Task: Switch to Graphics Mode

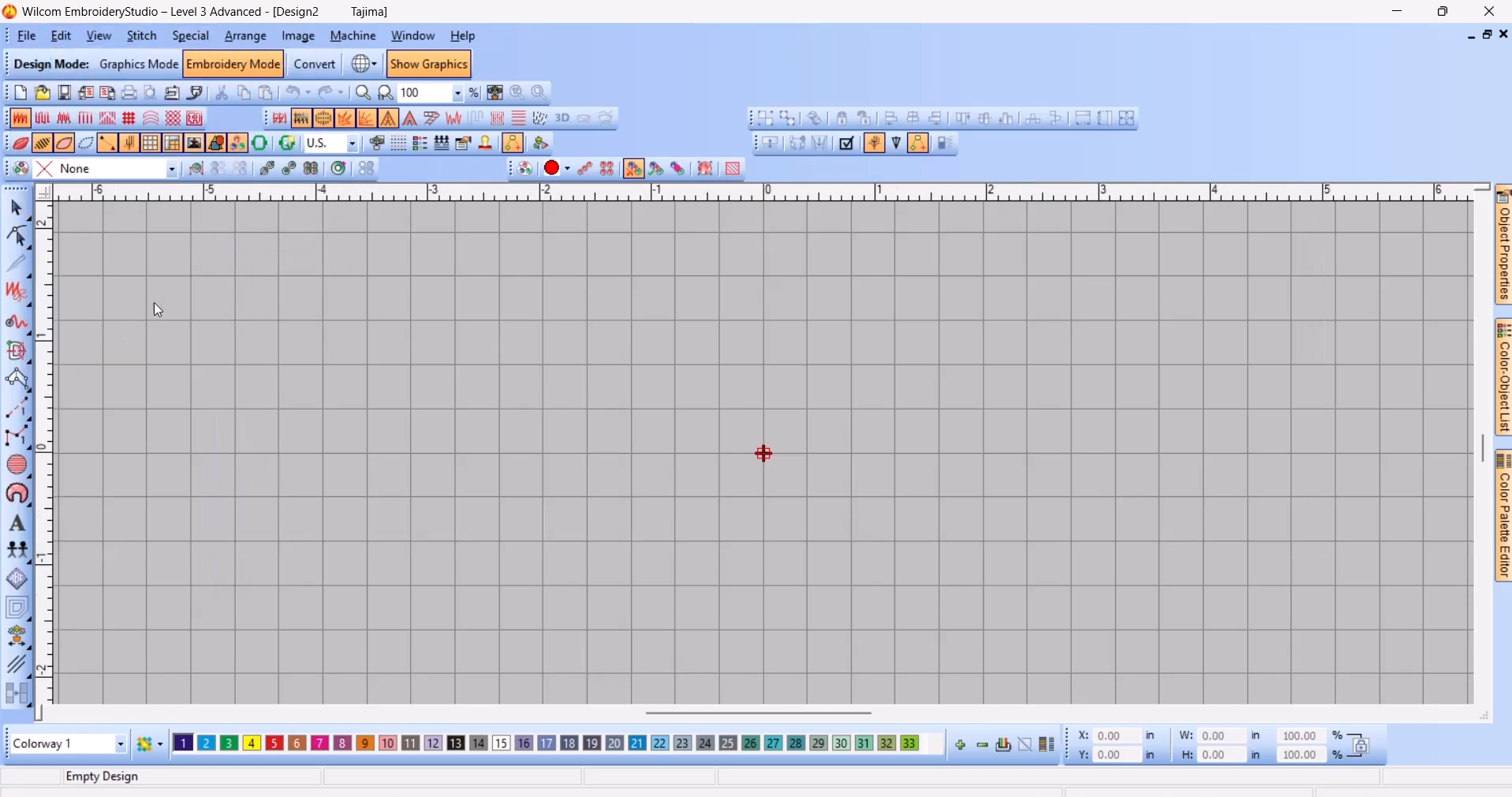Action: [139, 65]
